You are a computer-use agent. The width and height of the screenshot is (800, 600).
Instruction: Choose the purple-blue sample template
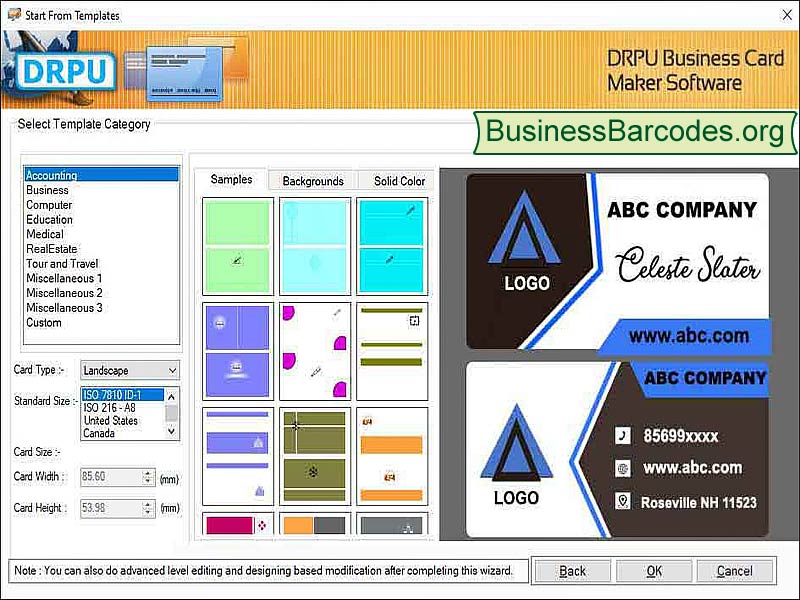pos(238,351)
